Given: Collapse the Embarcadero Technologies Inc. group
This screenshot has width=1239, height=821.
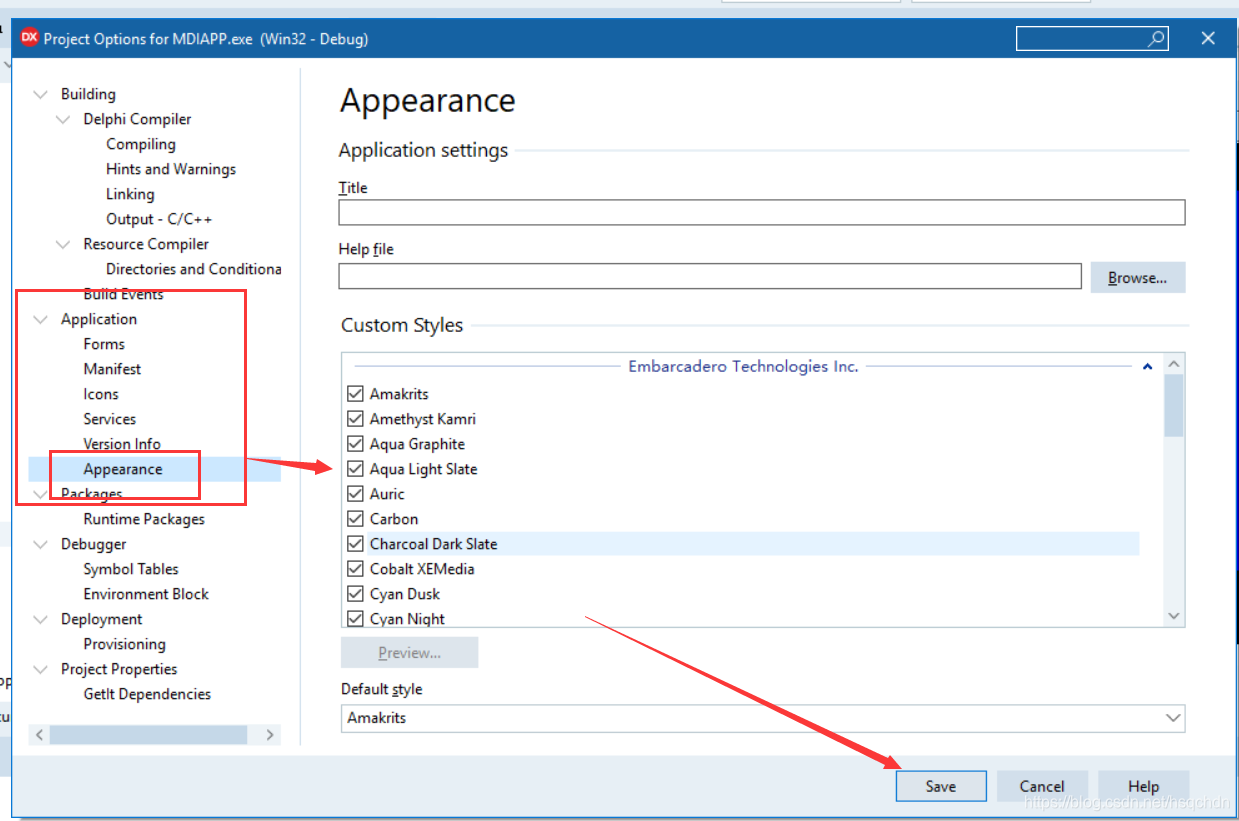Looking at the screenshot, I should pos(1147,366).
